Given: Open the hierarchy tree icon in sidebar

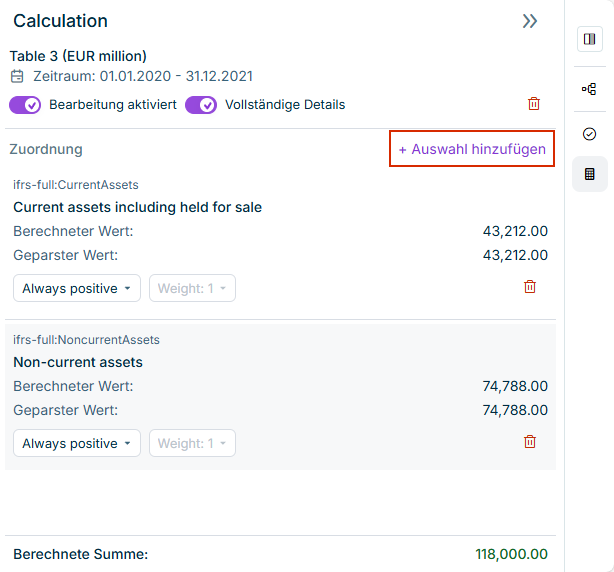Looking at the screenshot, I should 589,89.
